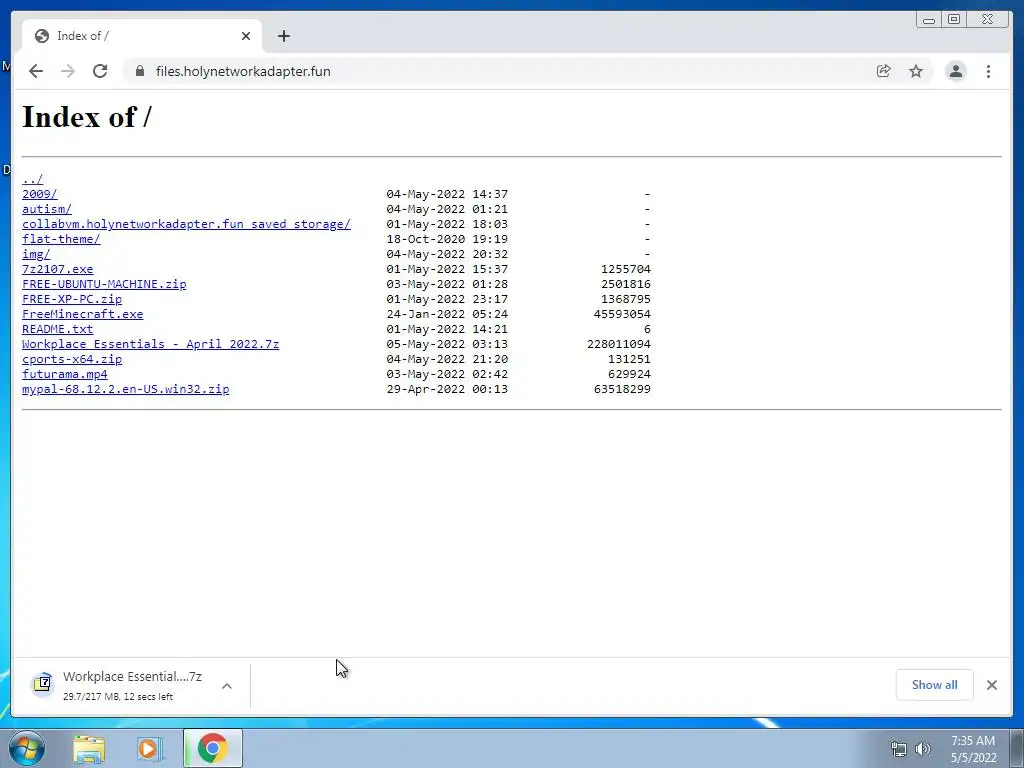Click the forward navigation arrow
Image resolution: width=1024 pixels, height=768 pixels.
tap(68, 71)
